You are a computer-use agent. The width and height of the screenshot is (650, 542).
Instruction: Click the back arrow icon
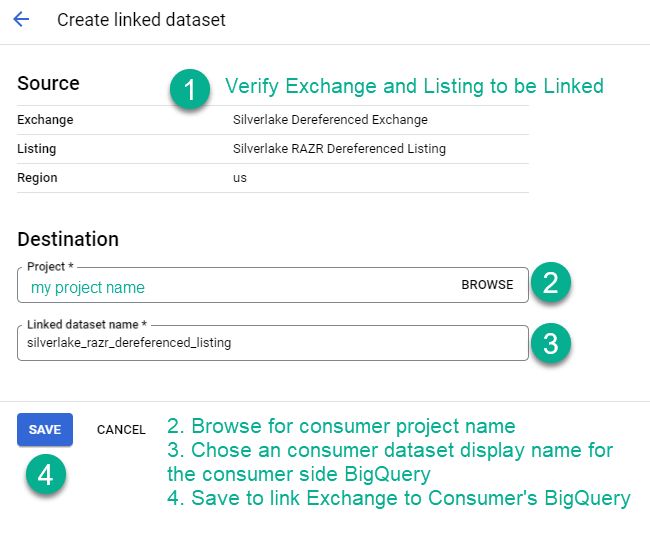21,20
